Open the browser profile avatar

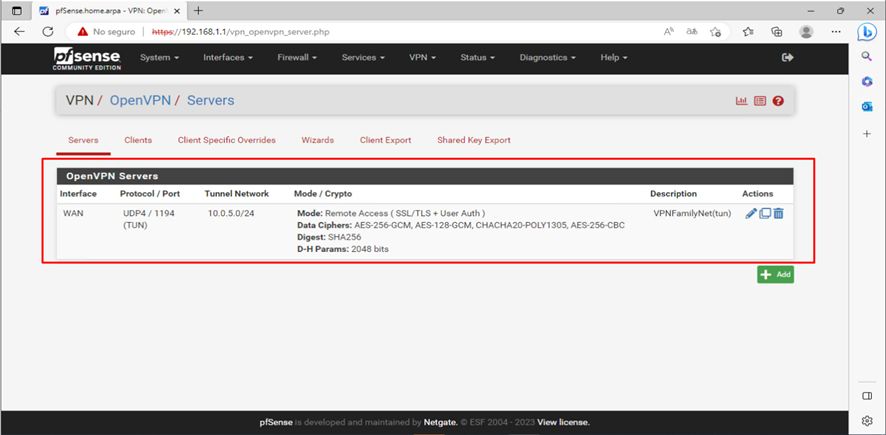point(806,32)
